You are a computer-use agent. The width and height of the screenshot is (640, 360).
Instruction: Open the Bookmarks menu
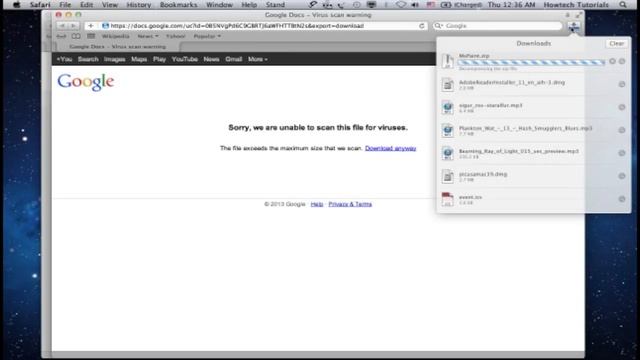coord(178,5)
